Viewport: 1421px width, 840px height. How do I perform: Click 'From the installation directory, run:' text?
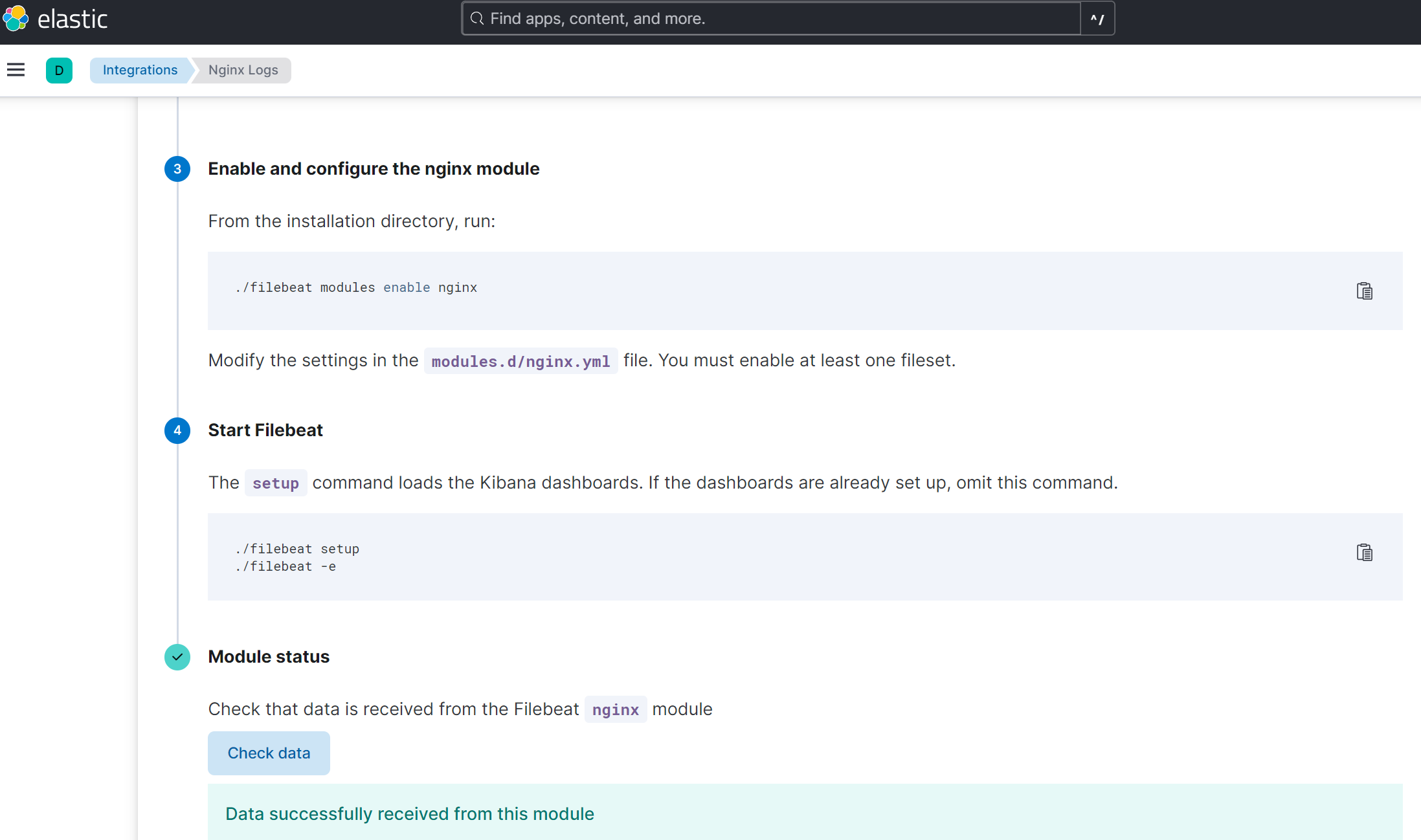[x=352, y=221]
